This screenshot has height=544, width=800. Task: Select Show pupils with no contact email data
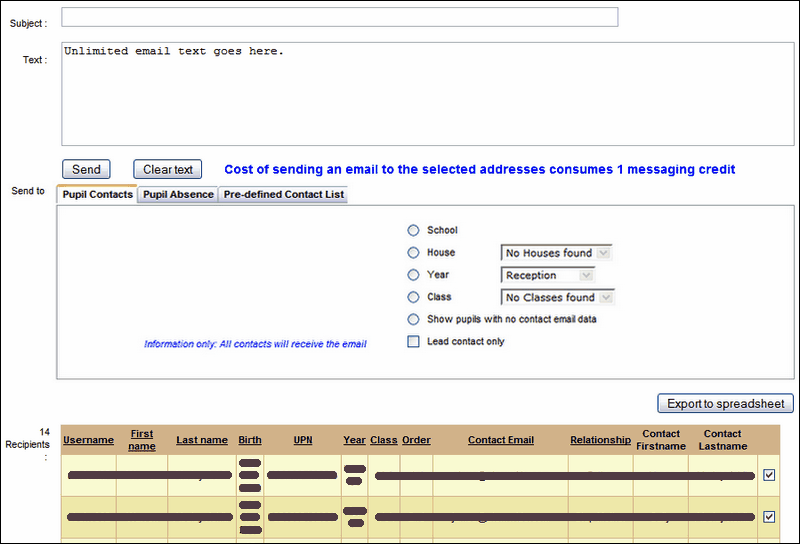[413, 319]
